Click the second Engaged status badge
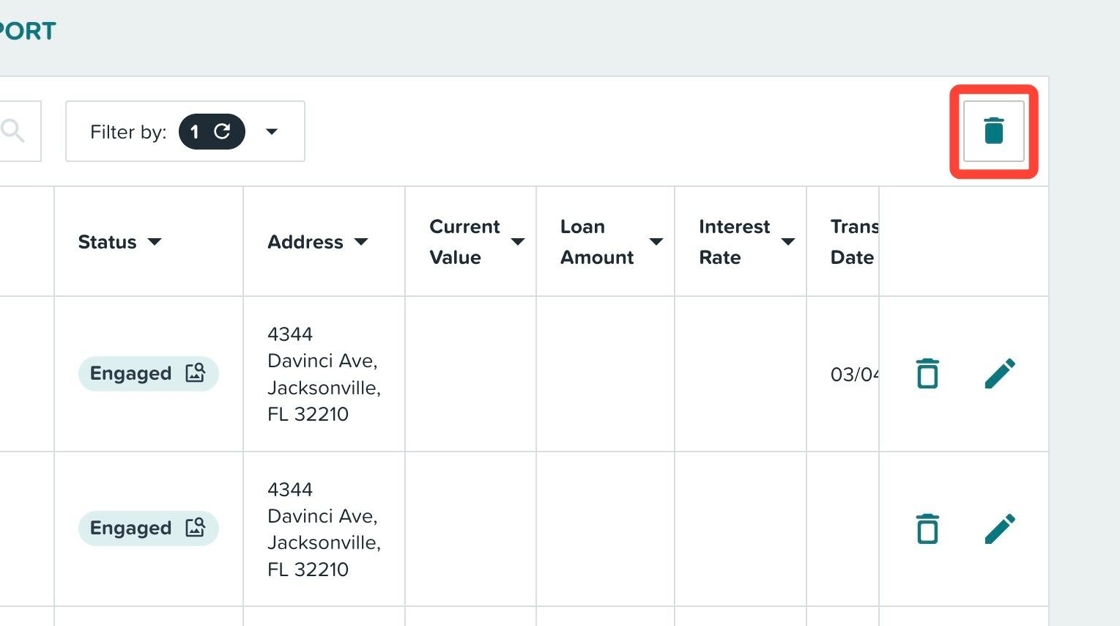Viewport: 1120px width, 626px height. tap(131, 528)
